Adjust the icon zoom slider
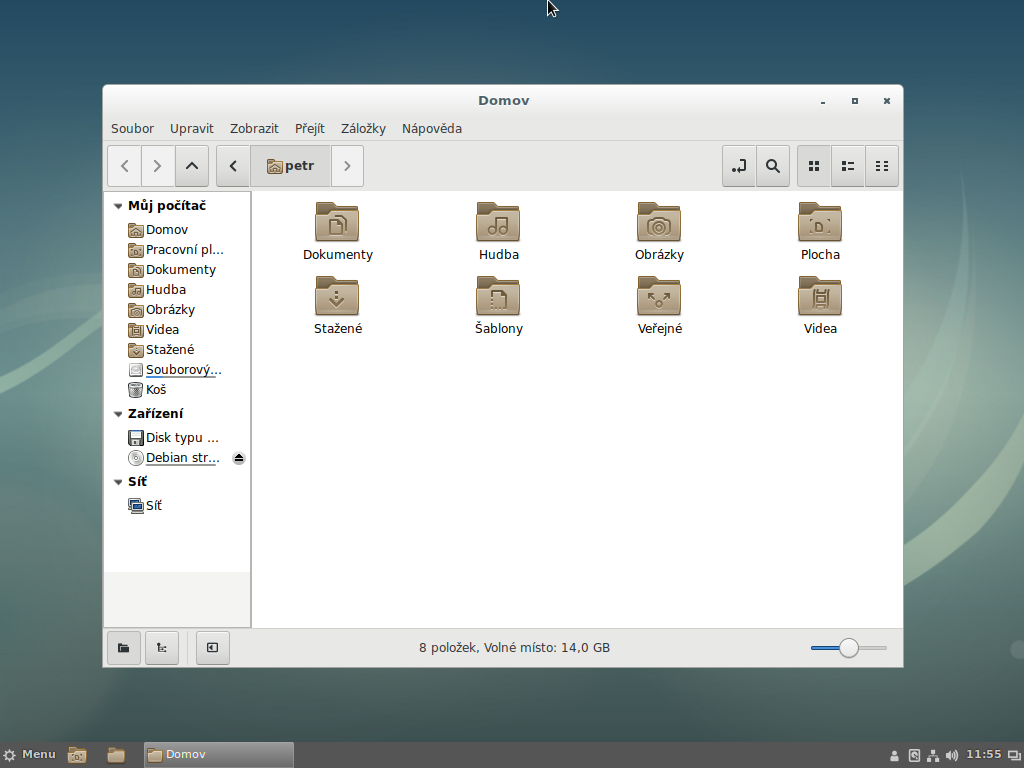This screenshot has width=1024, height=768. pyautogui.click(x=849, y=648)
